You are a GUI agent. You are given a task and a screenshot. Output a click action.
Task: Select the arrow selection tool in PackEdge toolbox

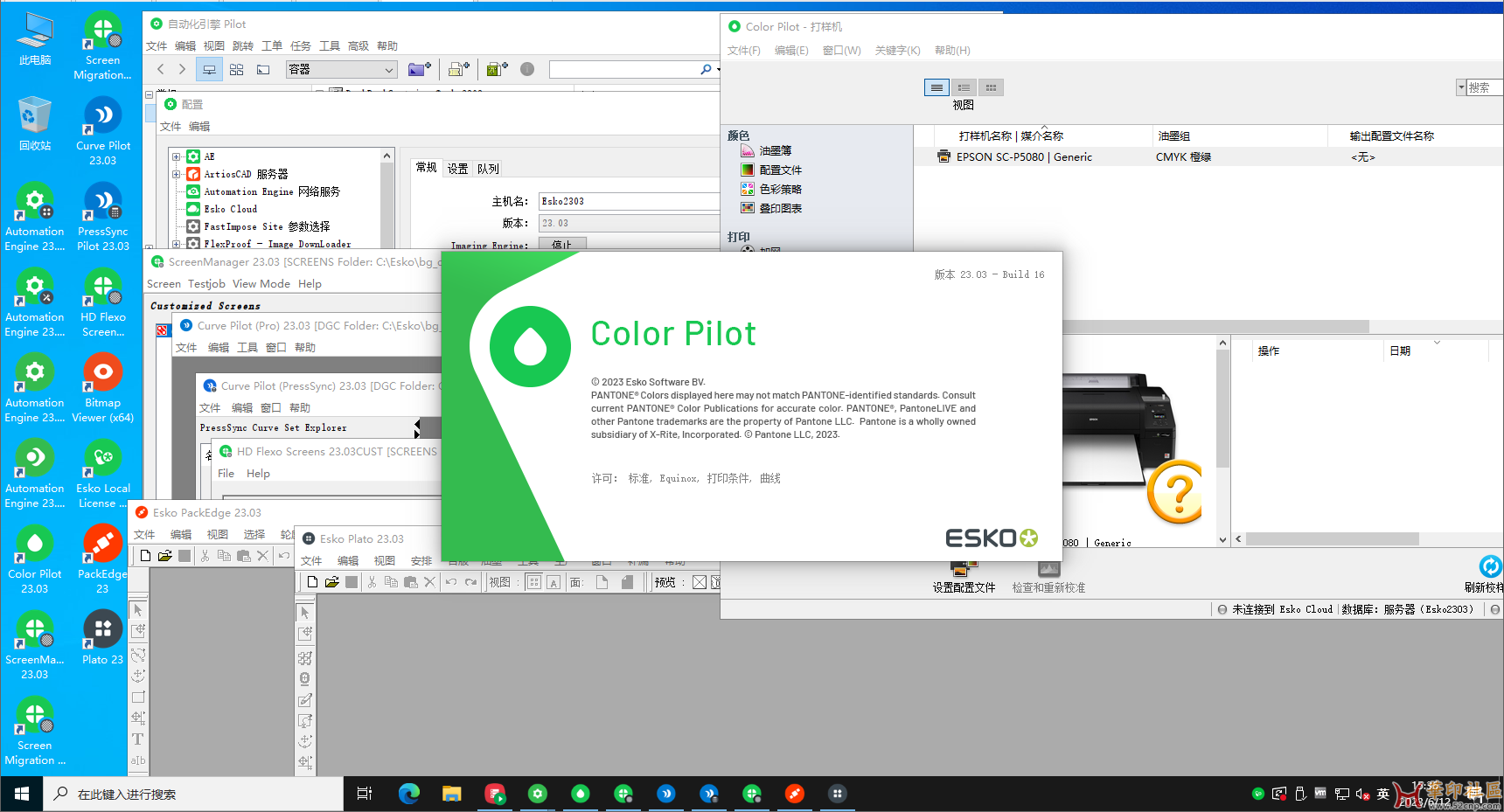coord(138,610)
